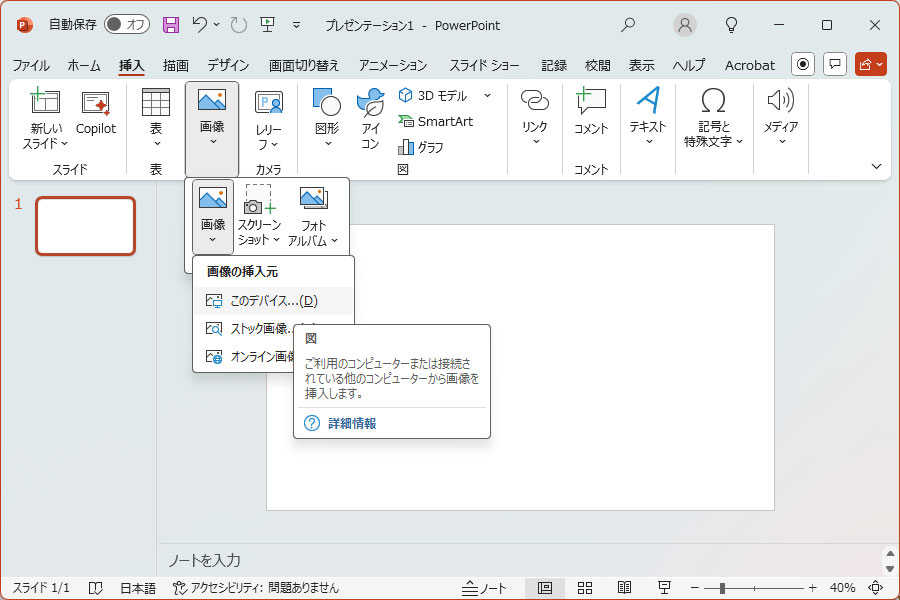Click 詳細情報 link in tooltip
The image size is (900, 600).
352,424
